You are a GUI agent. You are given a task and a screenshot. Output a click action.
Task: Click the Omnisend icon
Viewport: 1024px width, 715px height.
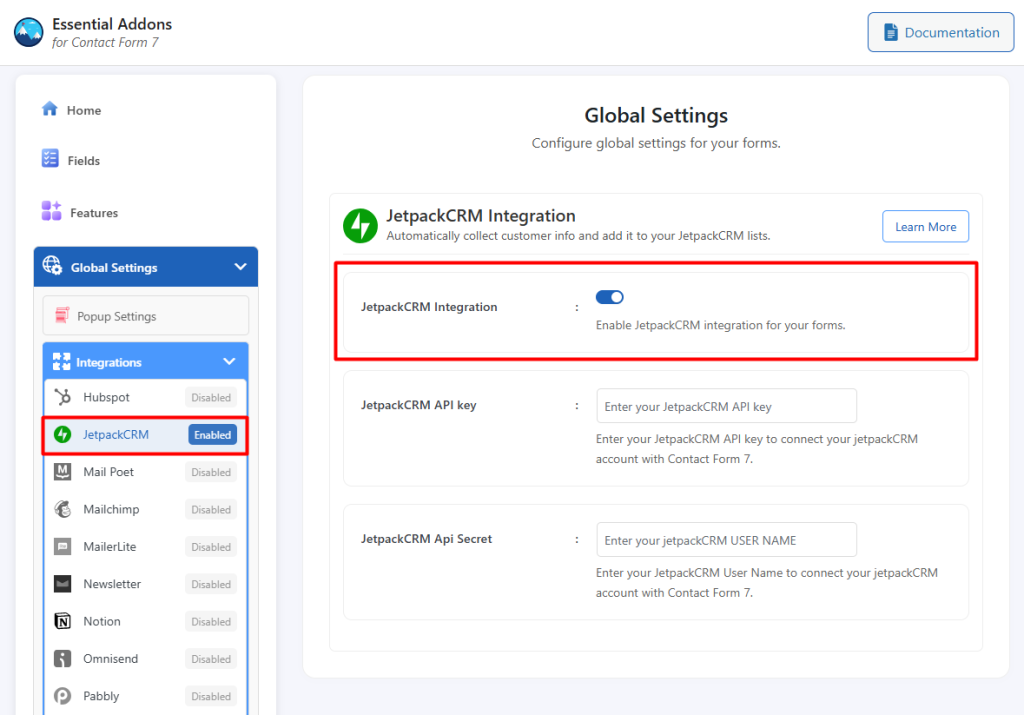63,658
